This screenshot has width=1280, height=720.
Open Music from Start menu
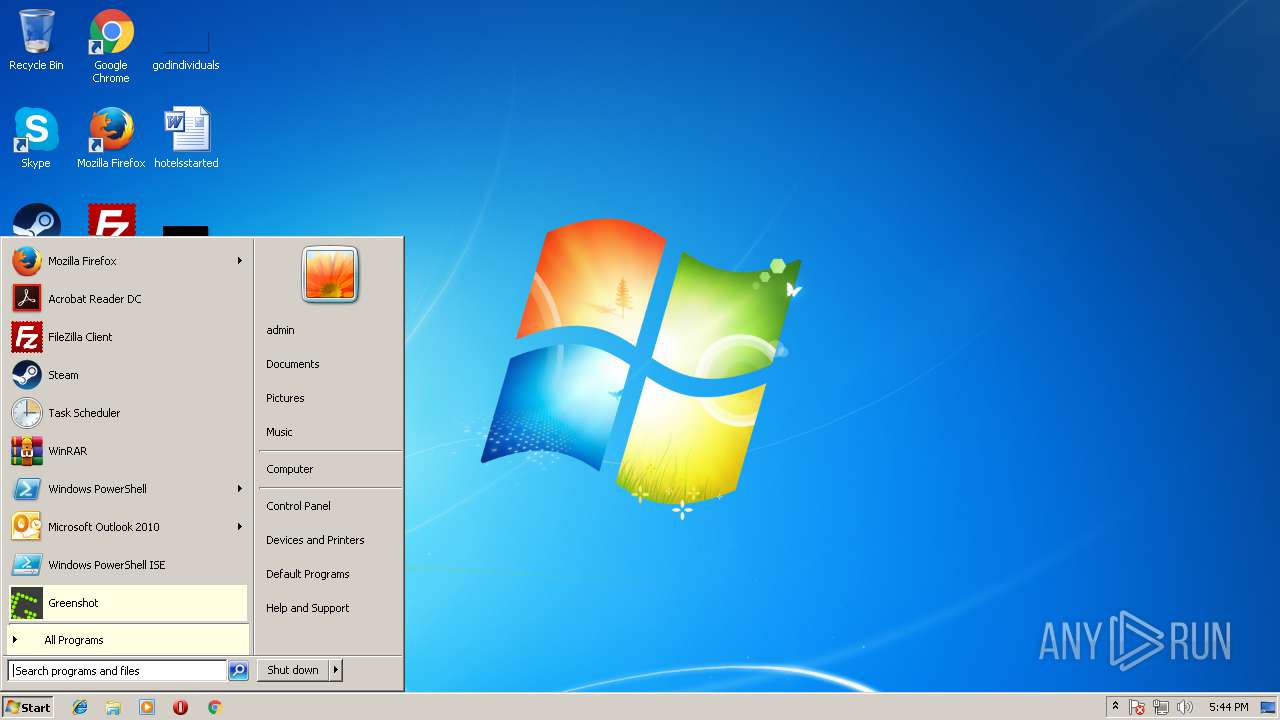(x=330, y=432)
